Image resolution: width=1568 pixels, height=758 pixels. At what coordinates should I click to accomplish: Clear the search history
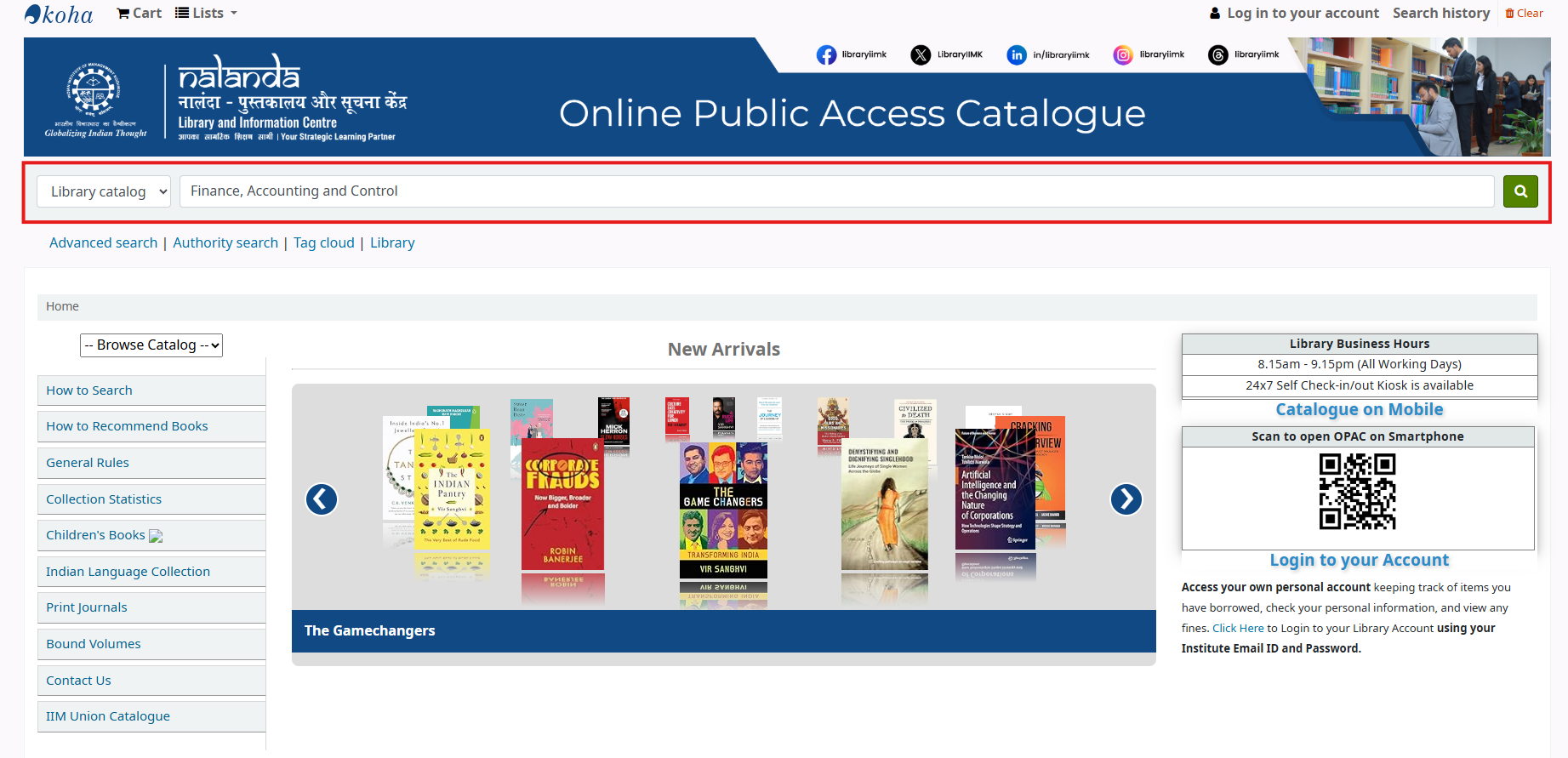1524,14
